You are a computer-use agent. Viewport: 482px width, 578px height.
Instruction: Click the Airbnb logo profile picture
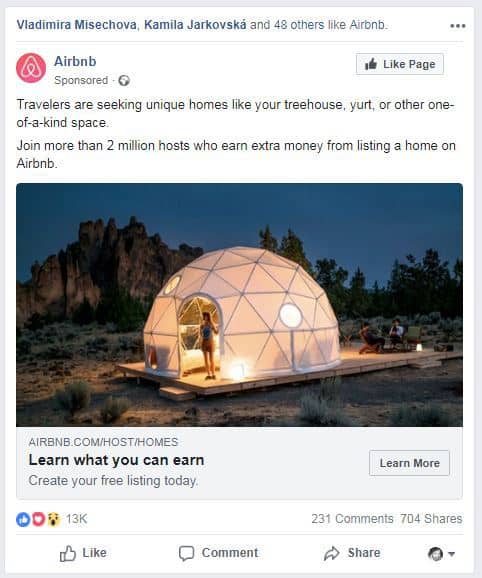(31, 68)
